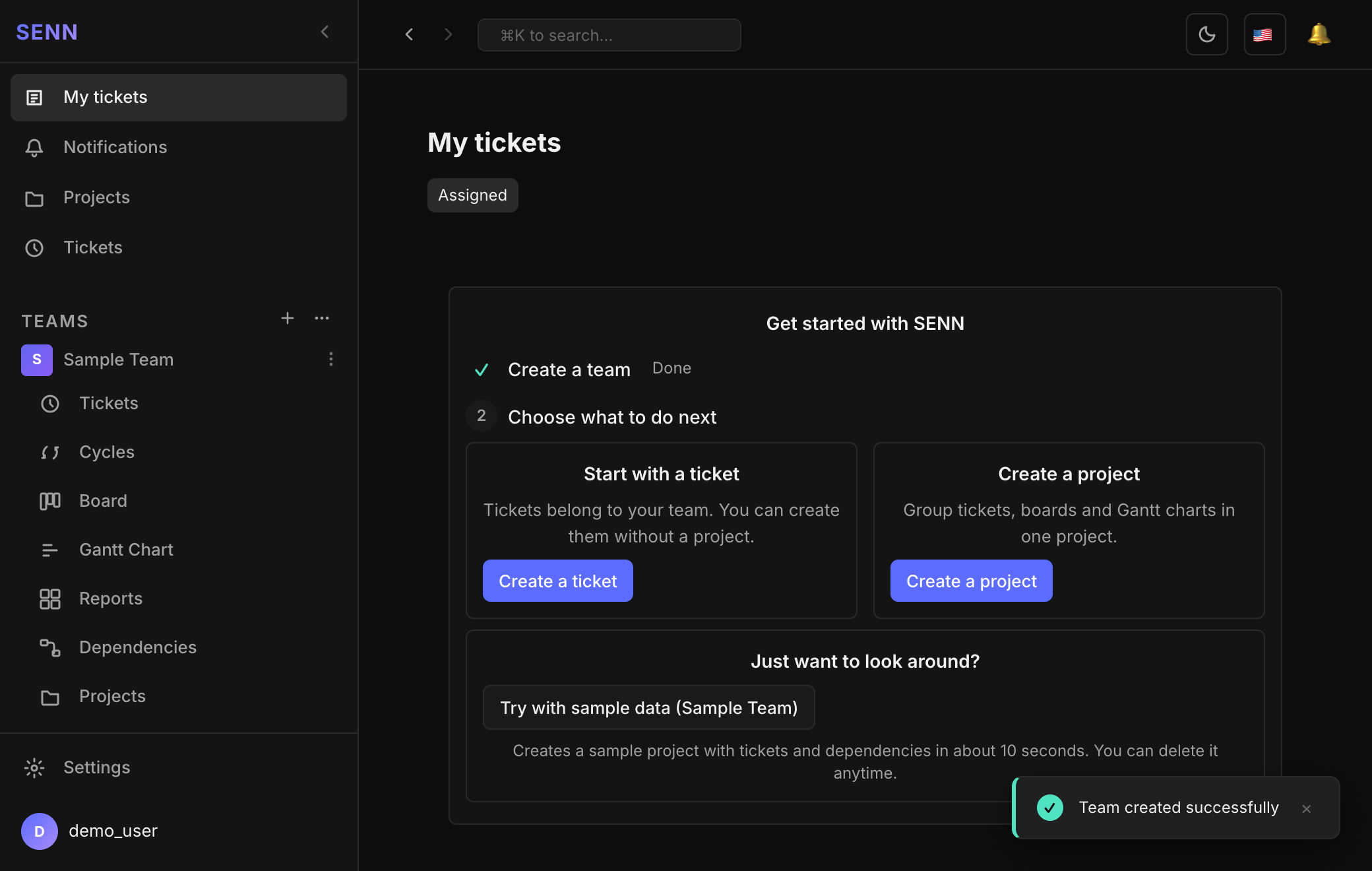The image size is (1372, 871).
Task: Open the Cycles icon under Sample Team
Action: click(50, 452)
